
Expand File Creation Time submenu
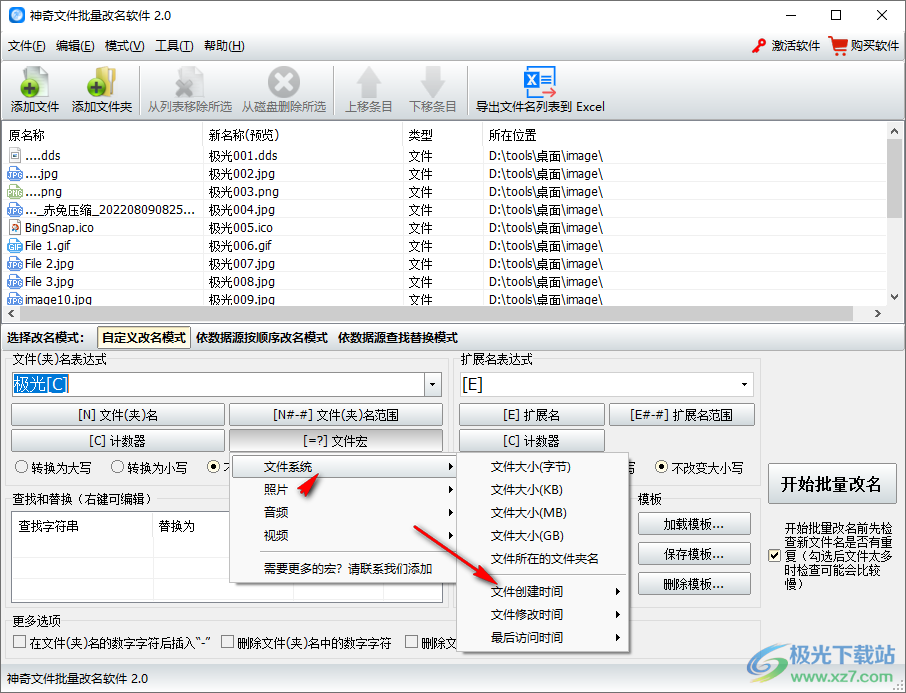coord(543,591)
